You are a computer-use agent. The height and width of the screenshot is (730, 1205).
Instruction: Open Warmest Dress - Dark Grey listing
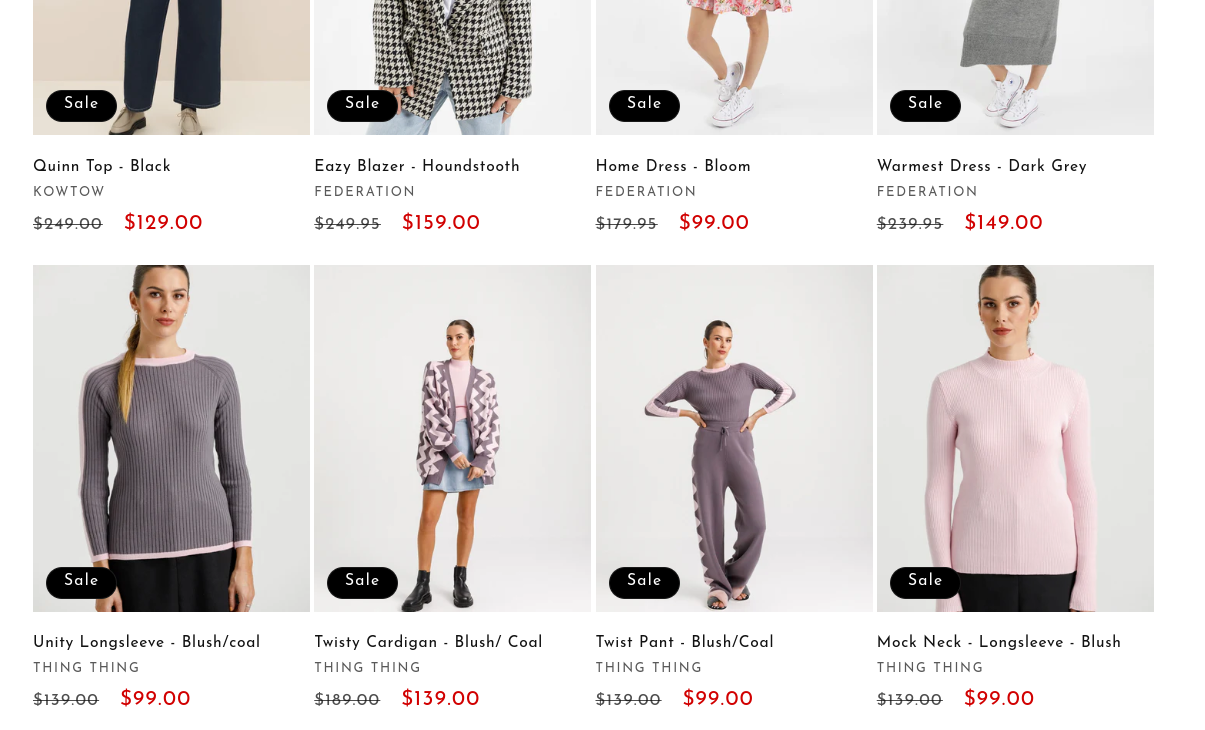[x=981, y=167]
